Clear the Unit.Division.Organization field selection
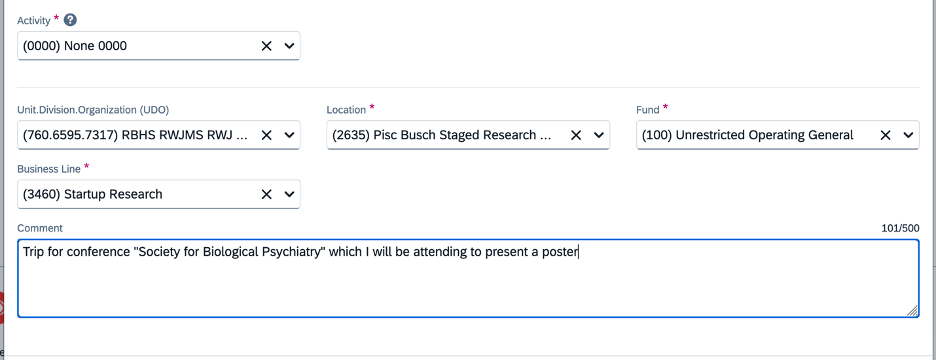 pyautogui.click(x=266, y=136)
